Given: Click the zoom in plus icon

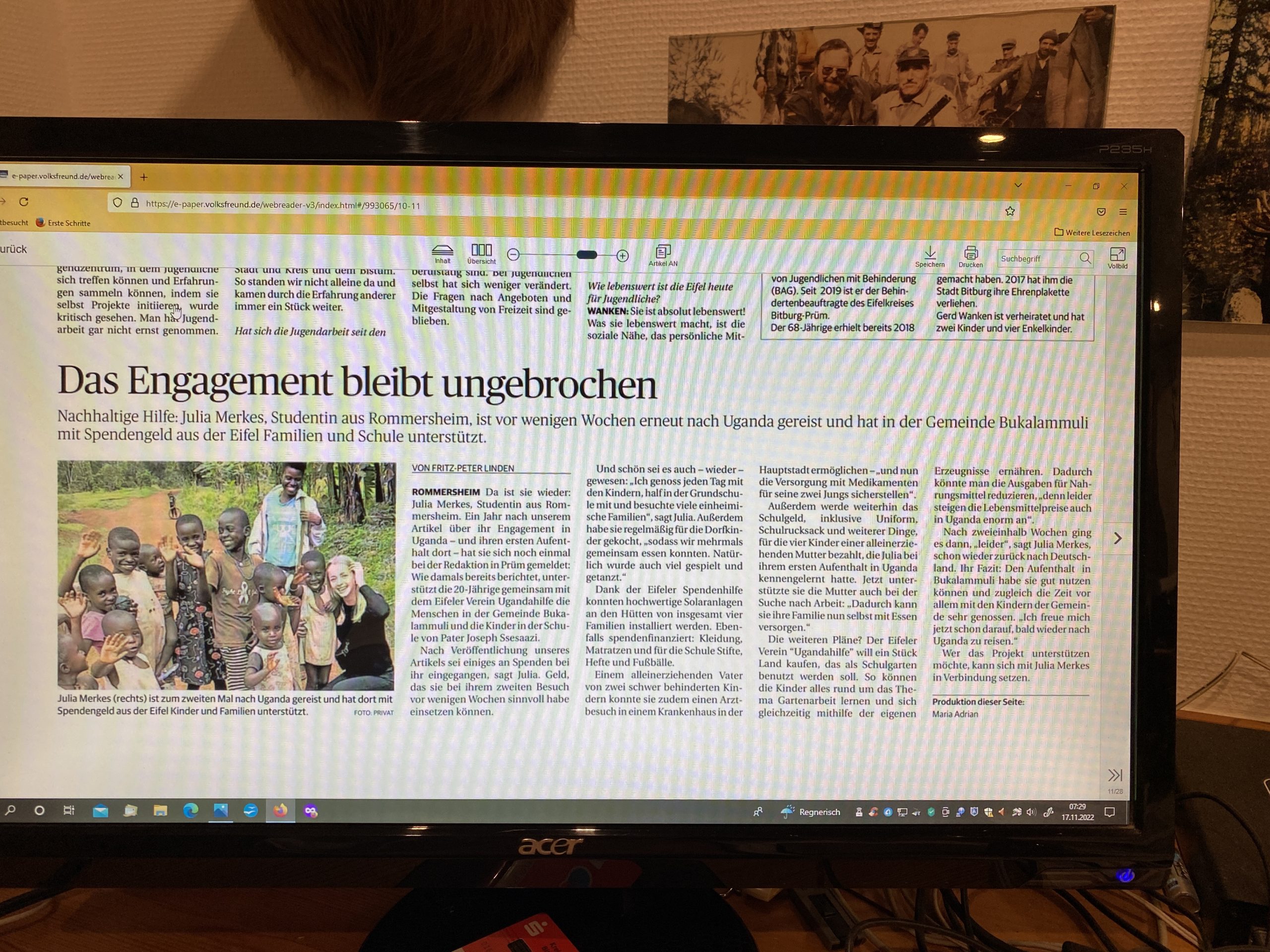Looking at the screenshot, I should (623, 256).
